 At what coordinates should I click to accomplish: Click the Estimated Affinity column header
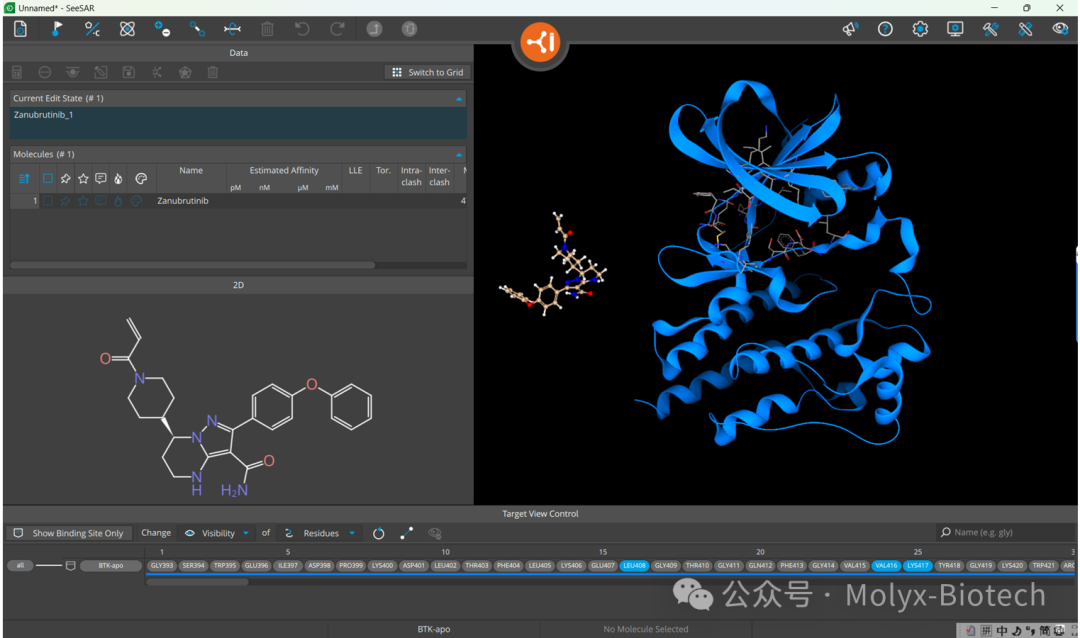[284, 170]
